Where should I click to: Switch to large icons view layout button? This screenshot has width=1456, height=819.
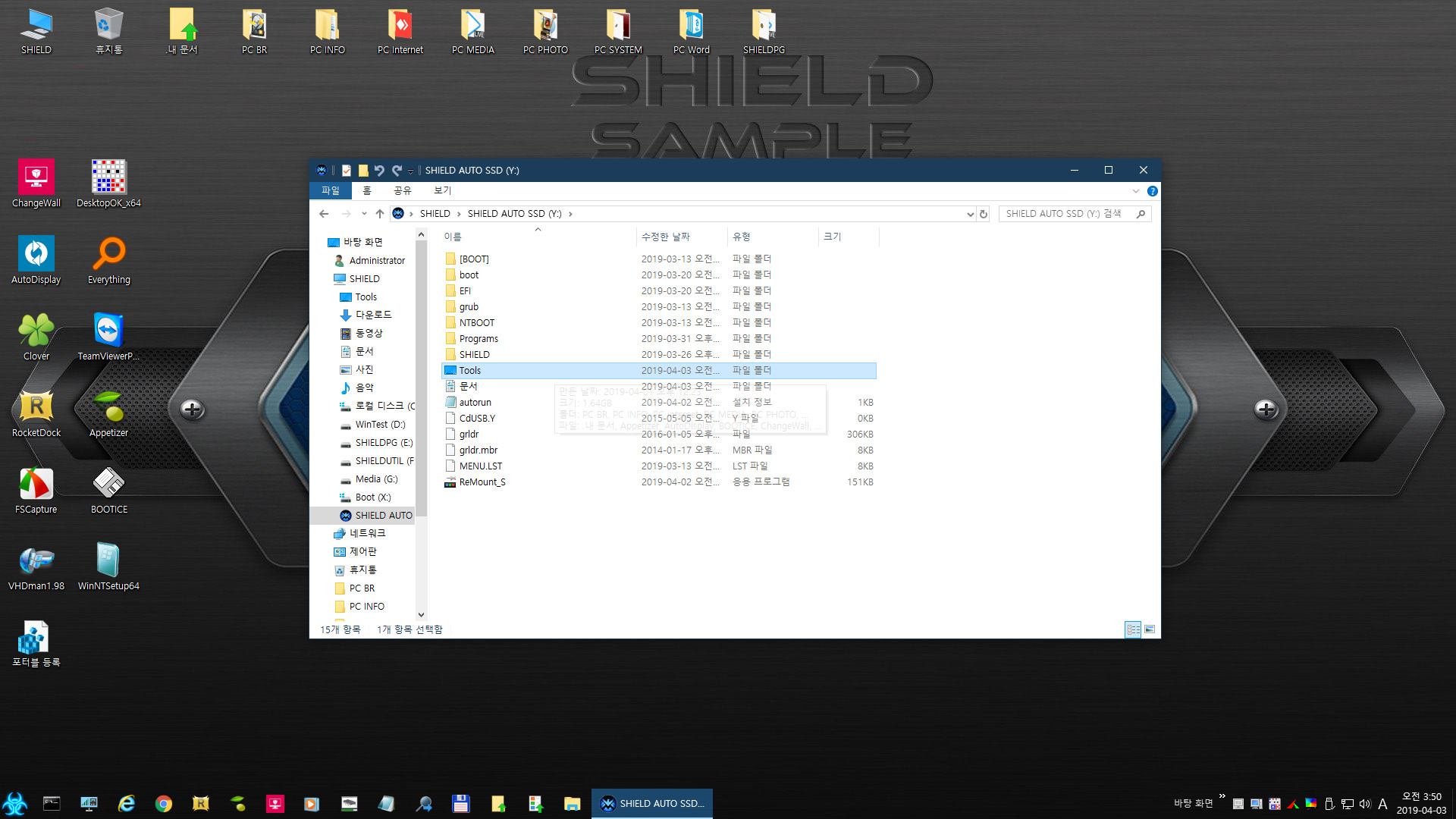pos(1150,629)
